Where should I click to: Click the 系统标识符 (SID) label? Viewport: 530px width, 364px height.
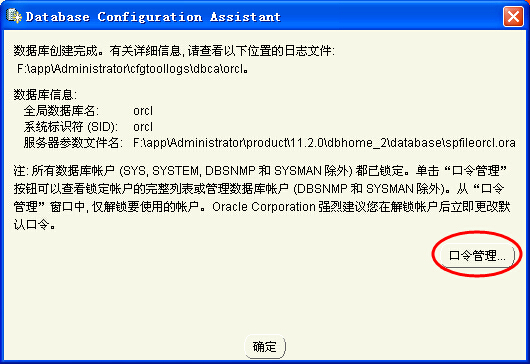pos(71,127)
